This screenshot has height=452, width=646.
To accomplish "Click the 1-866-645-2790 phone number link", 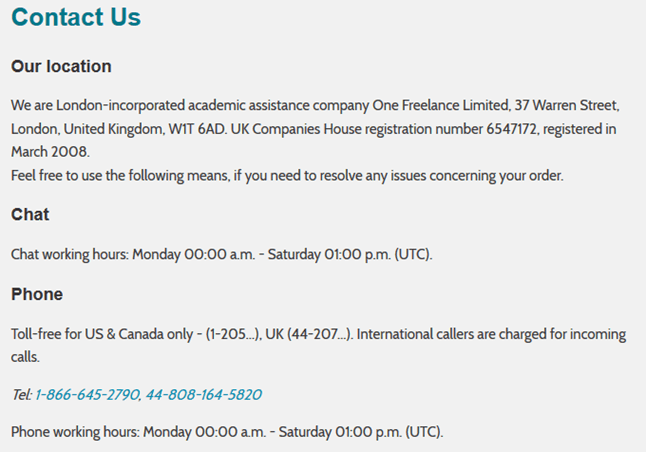I will point(87,395).
